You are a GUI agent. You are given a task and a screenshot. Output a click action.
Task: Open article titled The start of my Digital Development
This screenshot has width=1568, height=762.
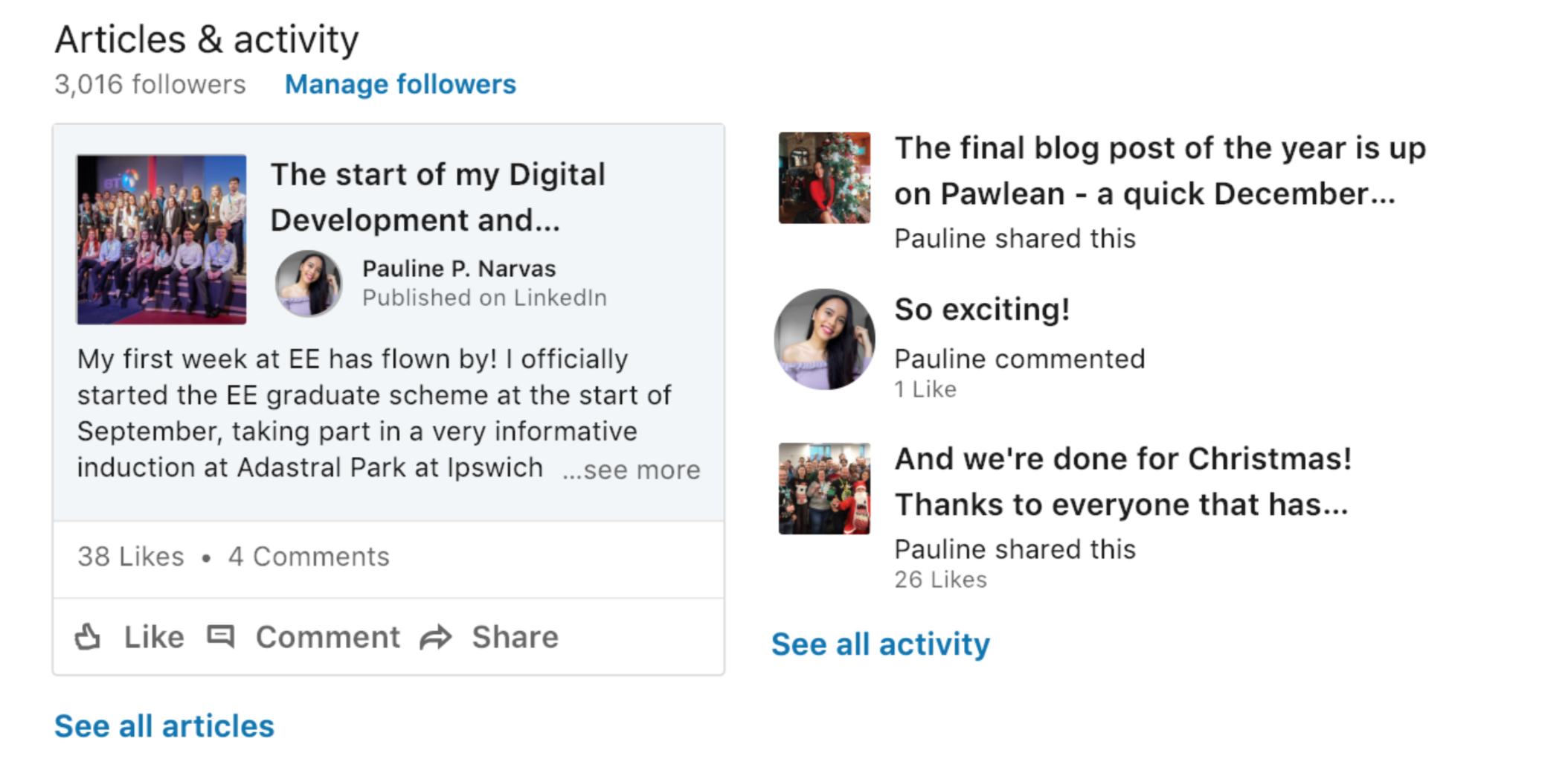[x=437, y=197]
